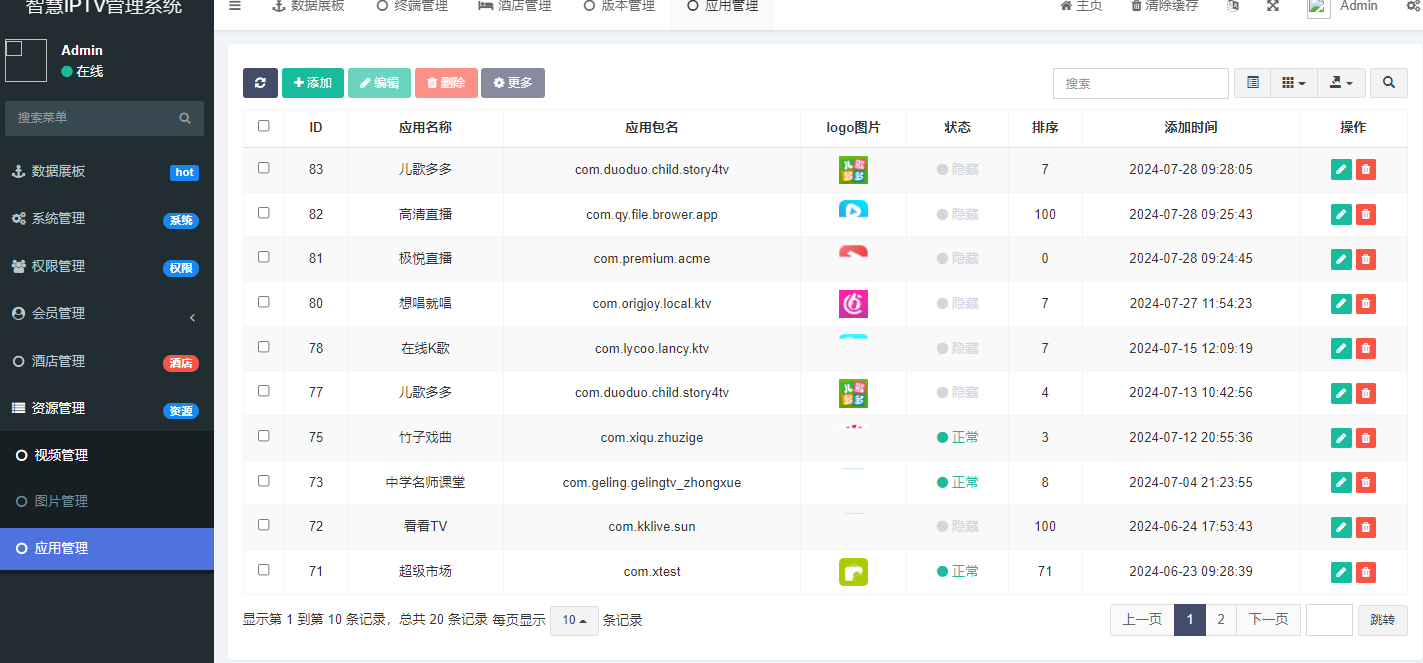Click in the 搜索 table search field
This screenshot has height=663, width=1423.
(x=1140, y=83)
